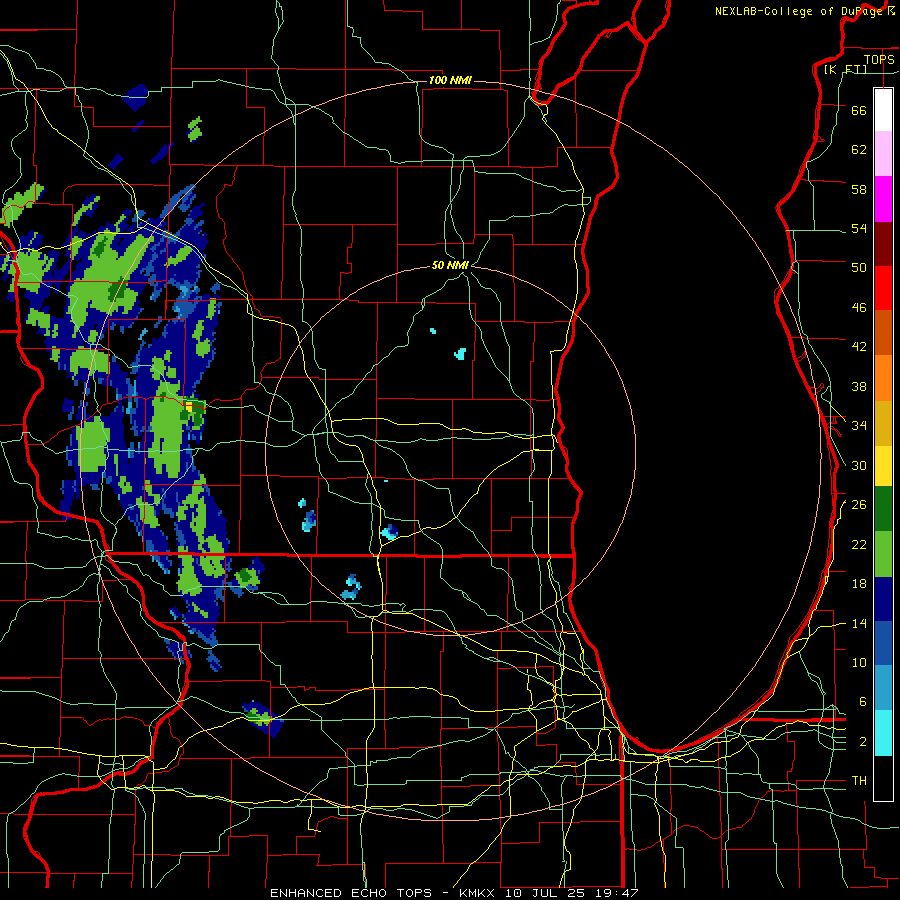Select the 50 legend value

click(x=859, y=267)
